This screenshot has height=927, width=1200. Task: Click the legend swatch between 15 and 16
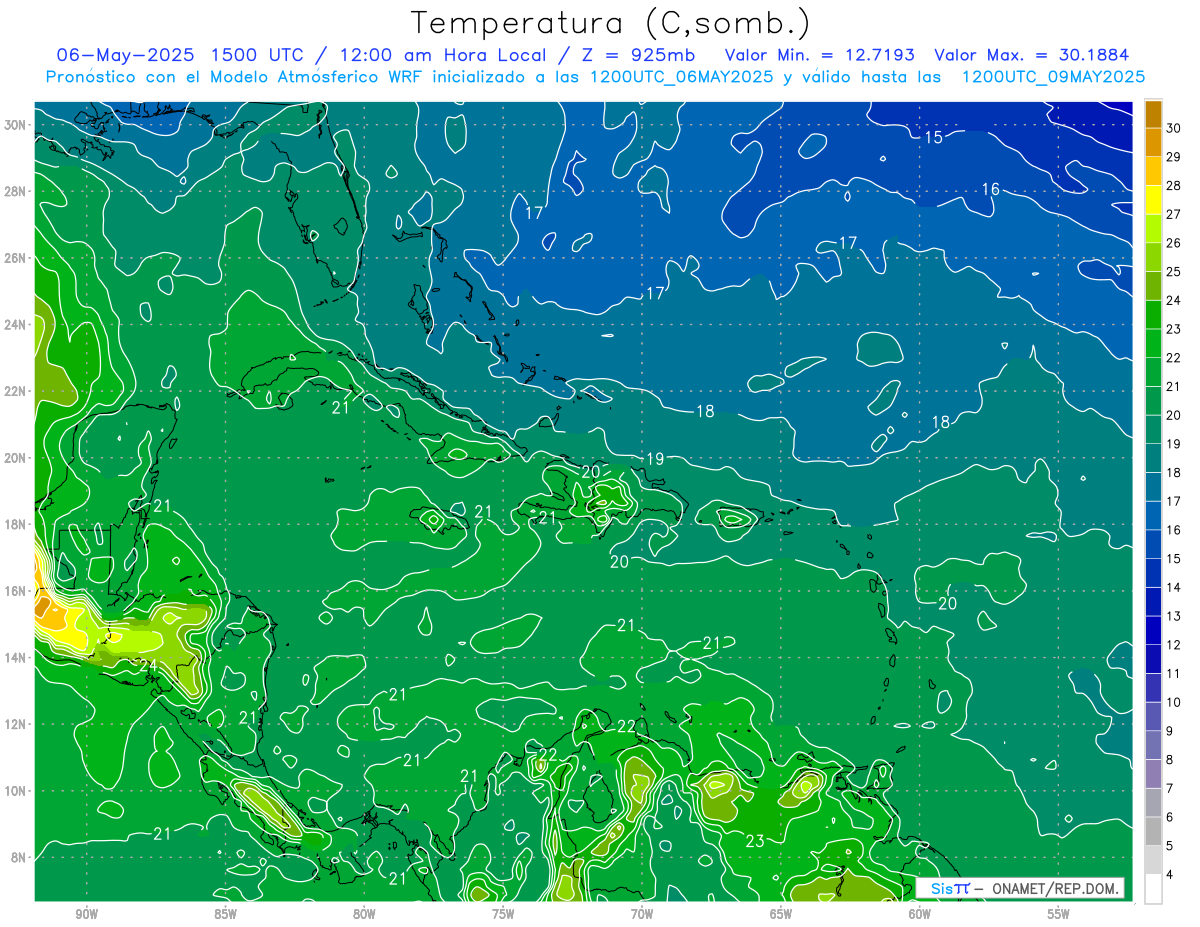(1153, 545)
